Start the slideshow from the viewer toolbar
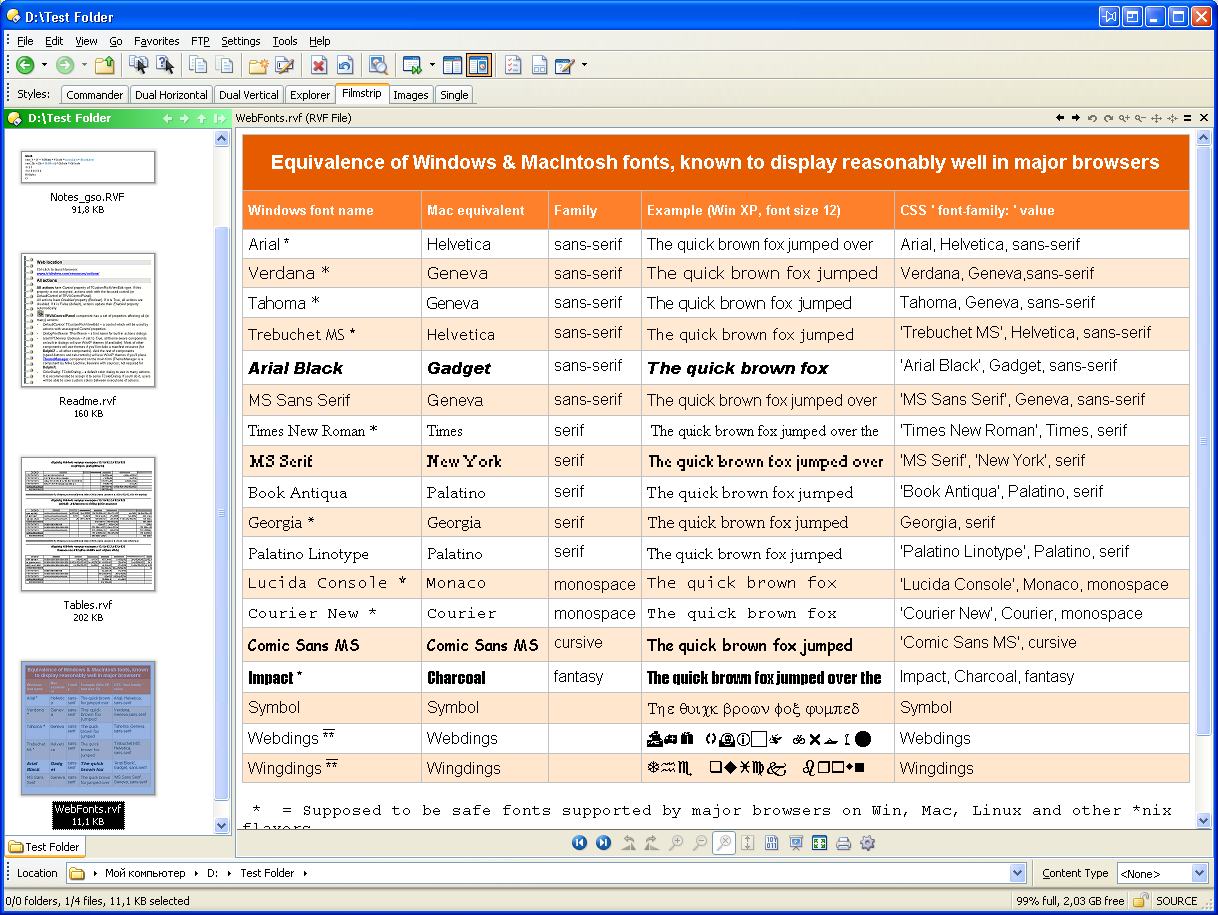 pos(796,843)
